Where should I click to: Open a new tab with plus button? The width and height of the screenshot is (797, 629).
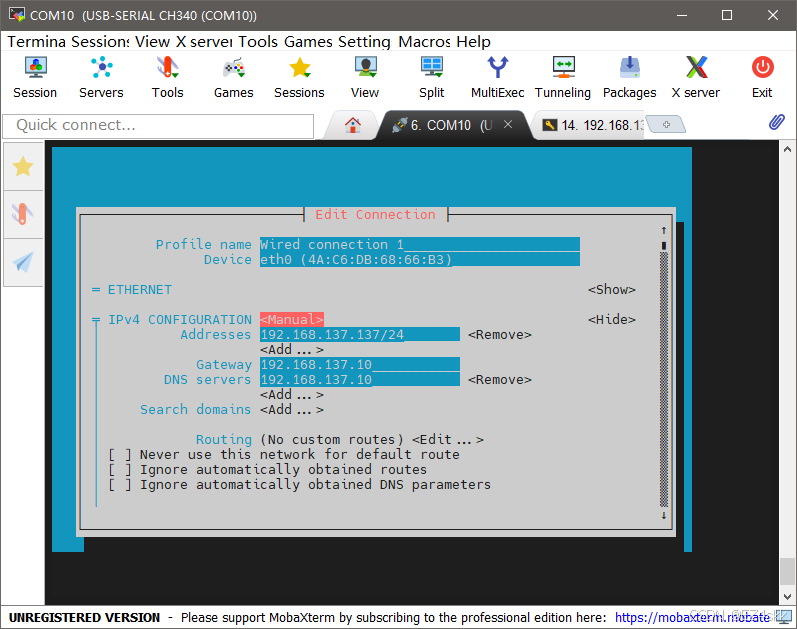(666, 124)
